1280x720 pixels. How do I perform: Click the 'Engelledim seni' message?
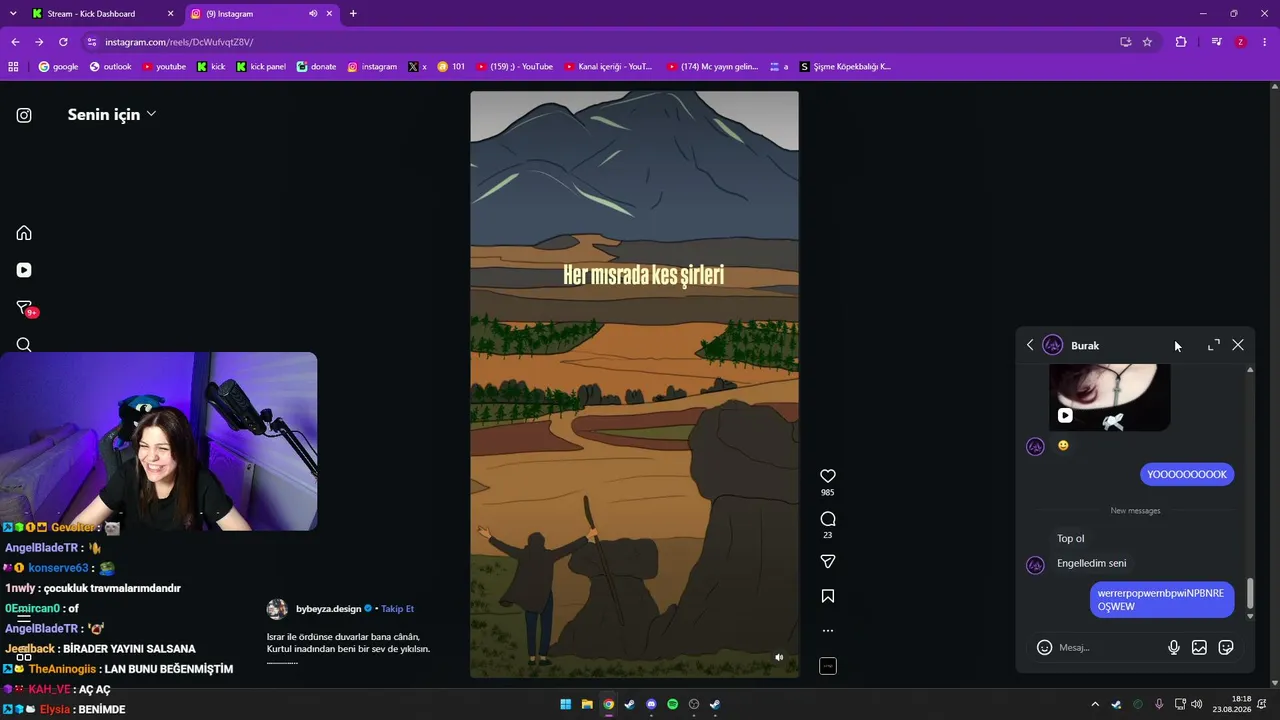(x=1092, y=563)
